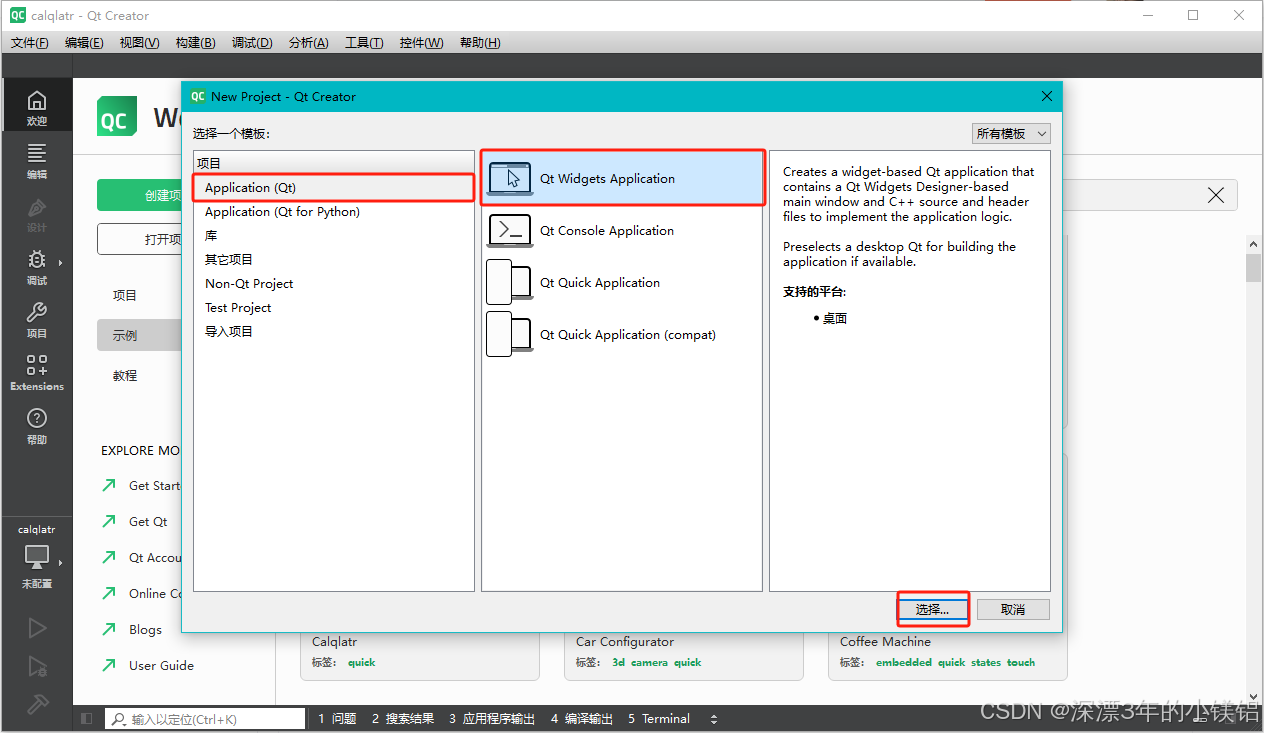The image size is (1264, 733).
Task: Open the 构建(B) menu
Action: click(195, 42)
